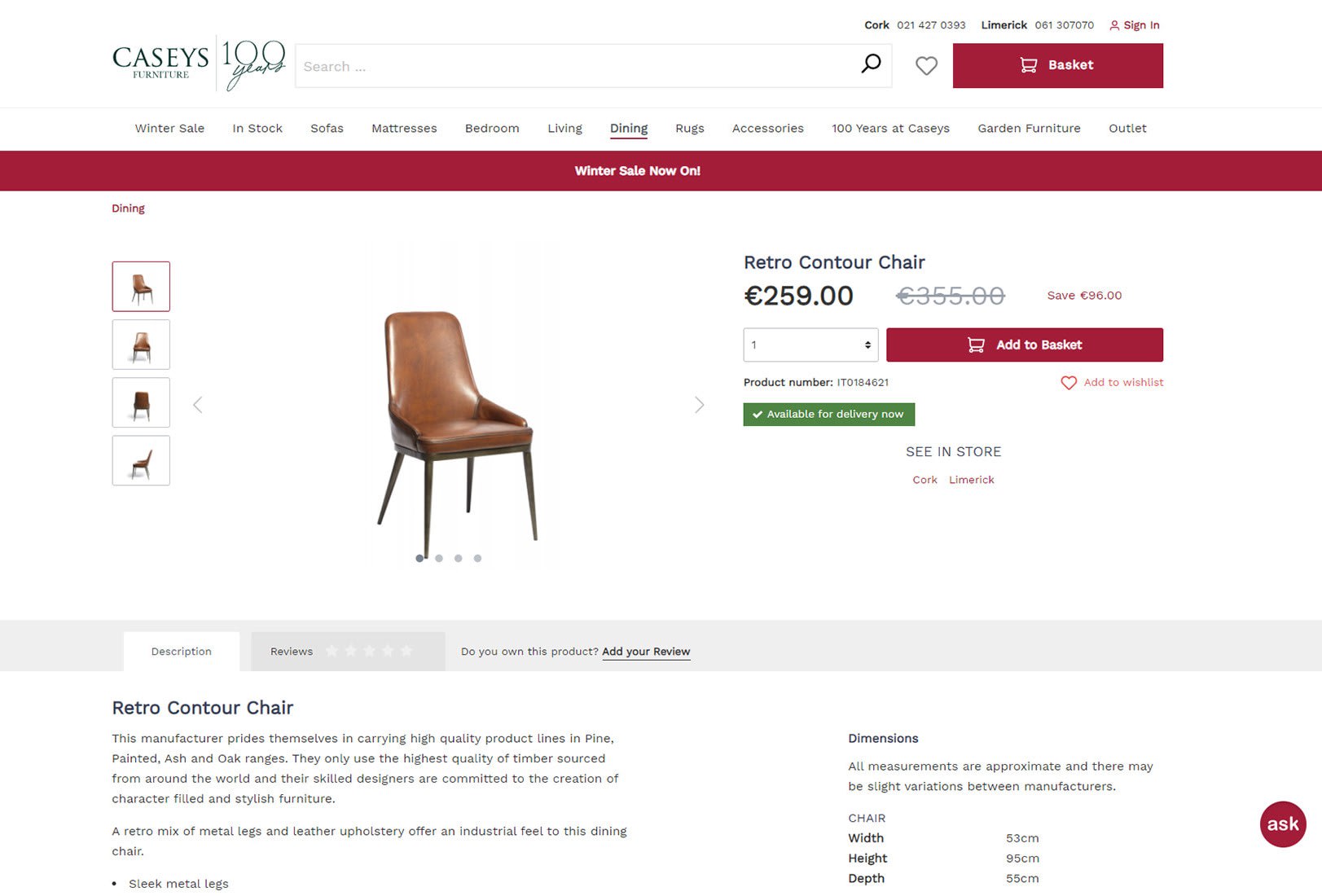Expand the Sofas navigation menu
This screenshot has width=1322, height=896.
pos(327,129)
